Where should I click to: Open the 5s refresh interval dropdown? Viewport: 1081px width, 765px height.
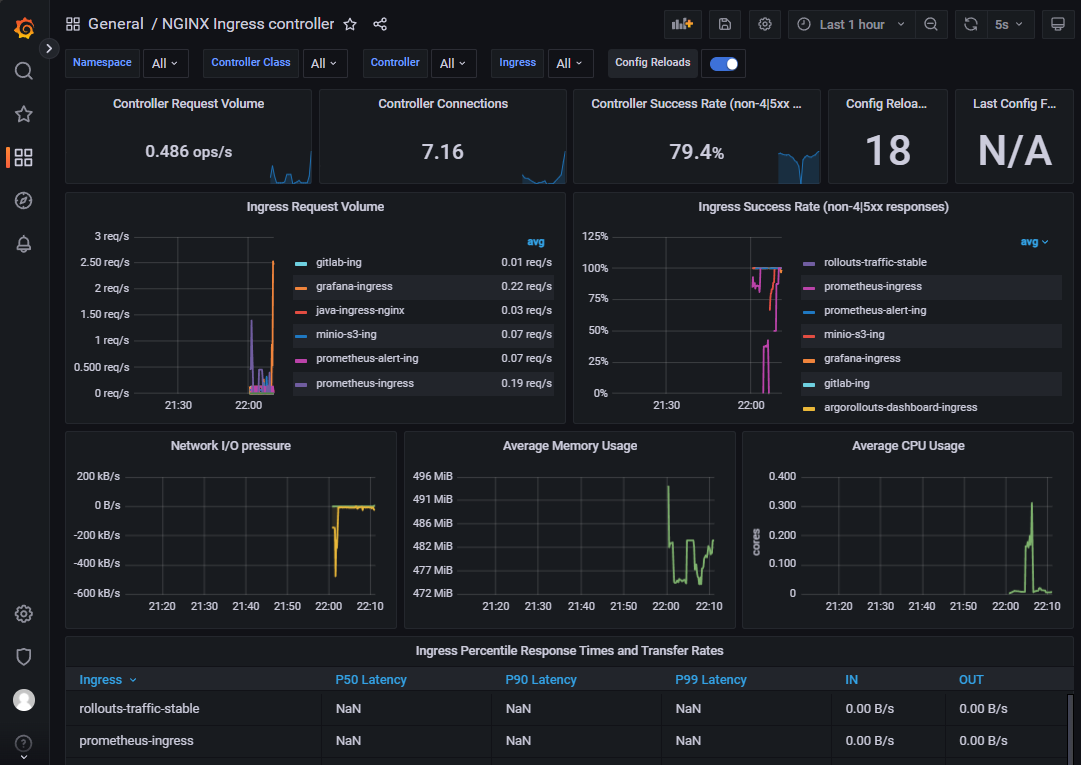click(x=1009, y=24)
